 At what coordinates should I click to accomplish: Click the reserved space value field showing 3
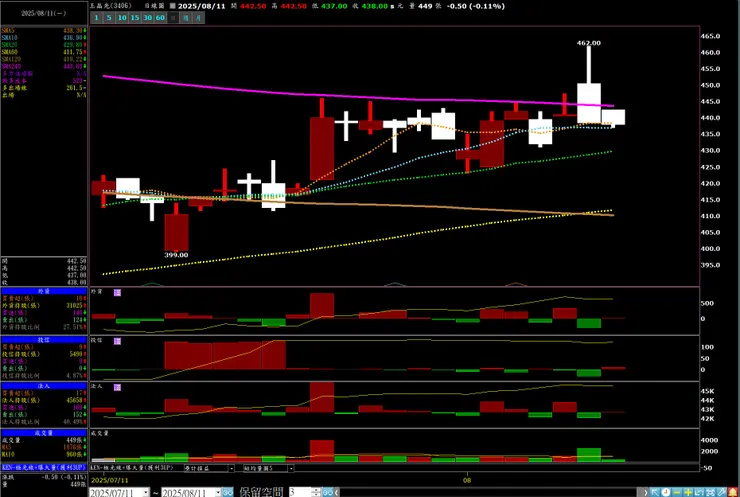tap(300, 492)
